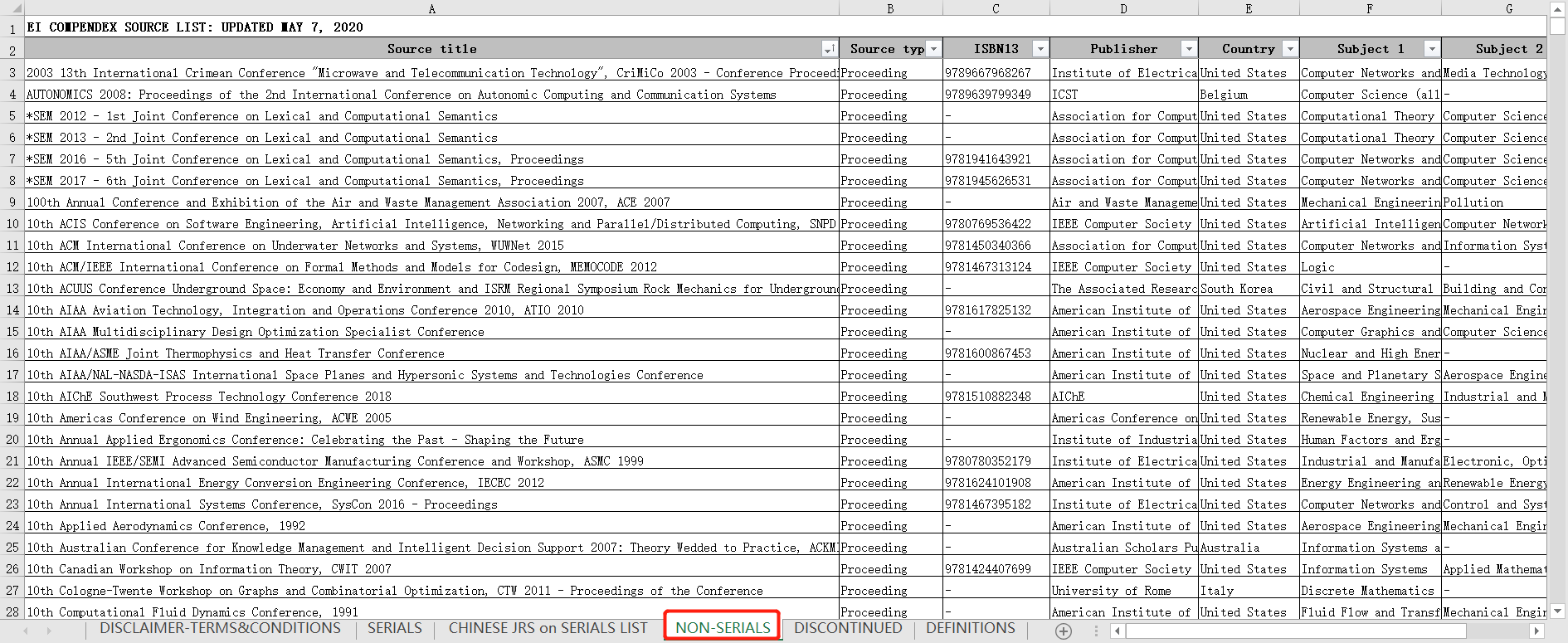This screenshot has height=643, width=1568.
Task: Click the vertical scrollbar thumb
Action: coord(1558,25)
